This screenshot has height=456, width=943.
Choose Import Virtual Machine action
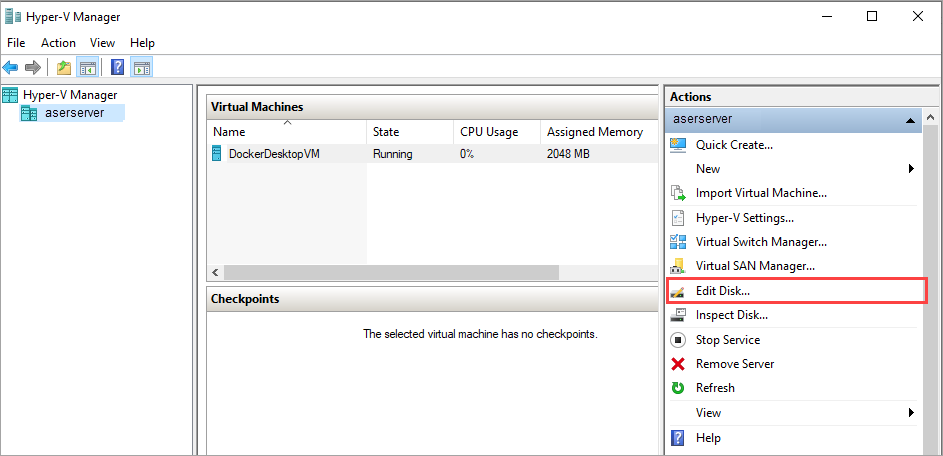[761, 193]
